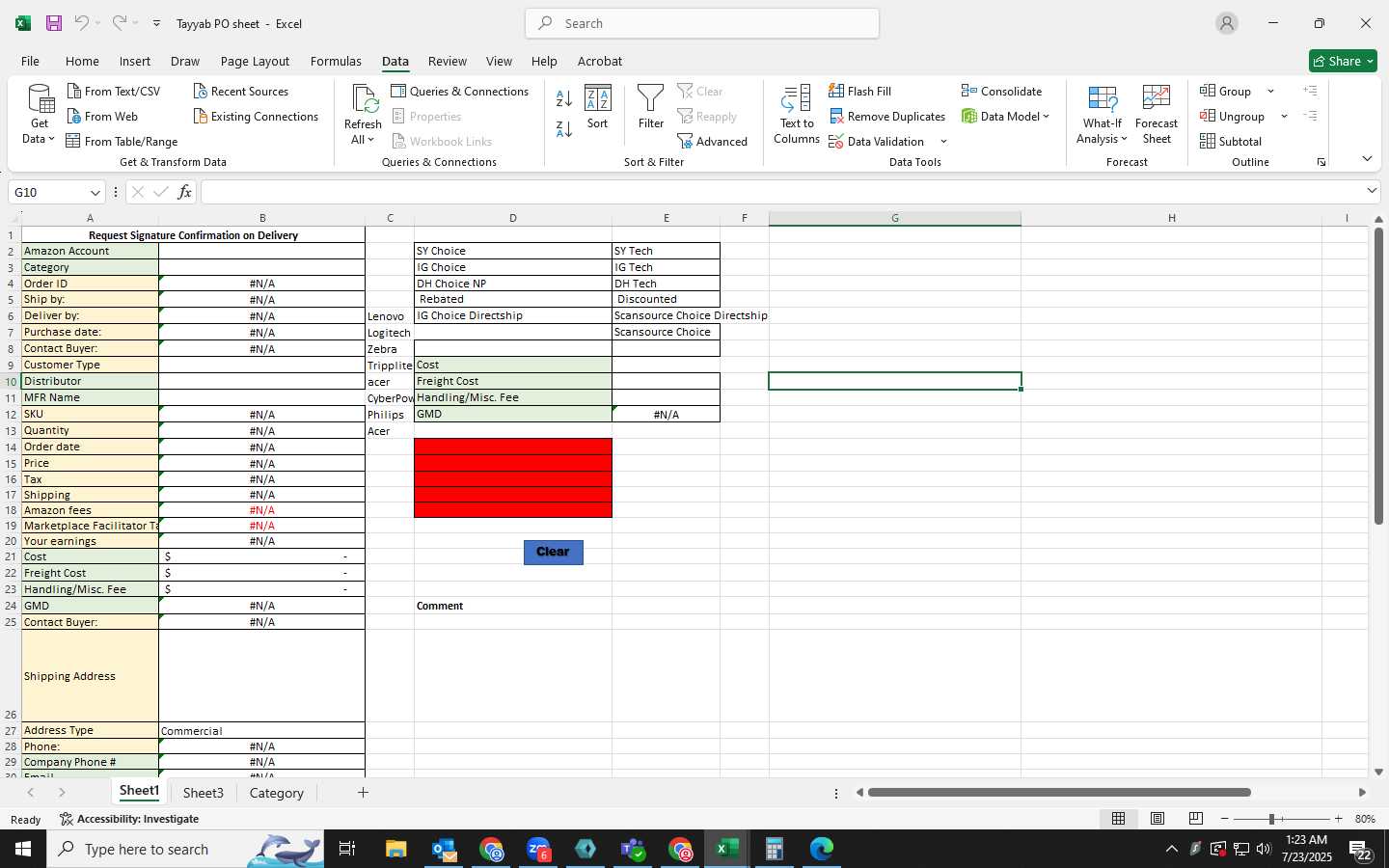Open Outline dialog launcher
Screen dimensions: 1389x868
[1321, 162]
